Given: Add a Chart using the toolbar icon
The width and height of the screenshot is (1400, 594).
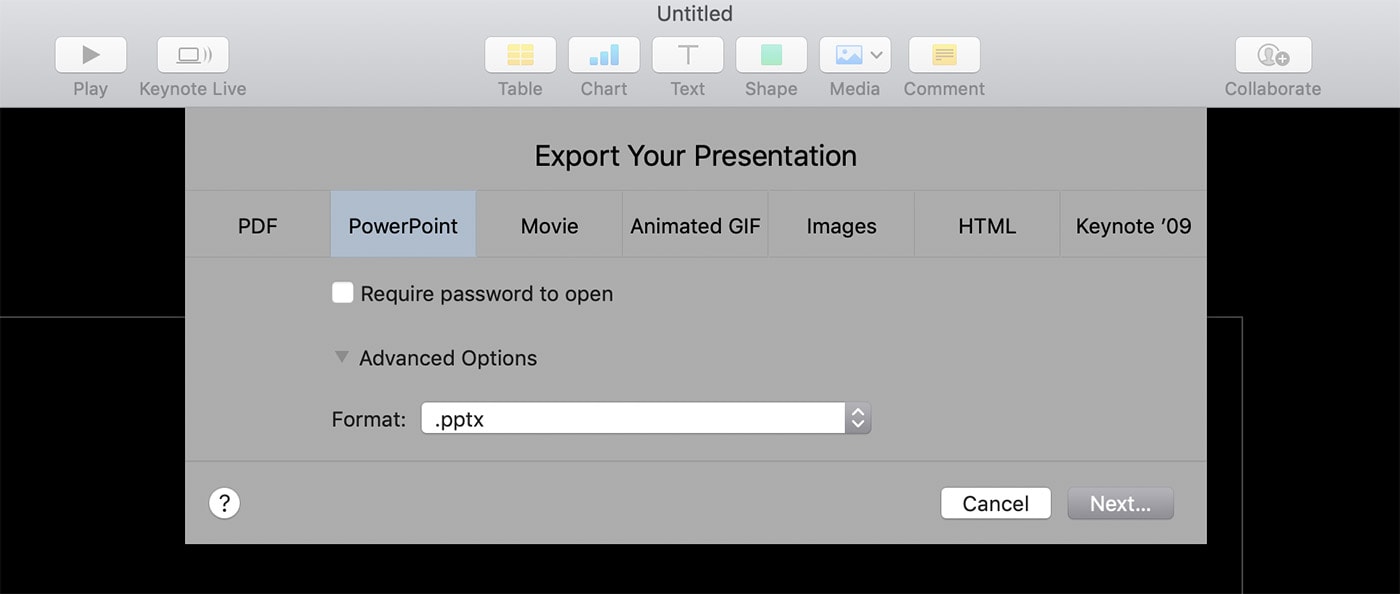Looking at the screenshot, I should [604, 55].
